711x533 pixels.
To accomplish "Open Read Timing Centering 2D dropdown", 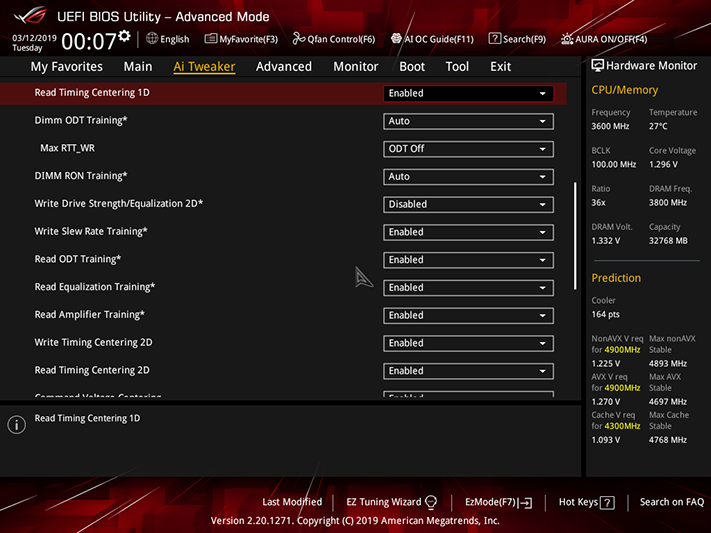I will point(468,371).
